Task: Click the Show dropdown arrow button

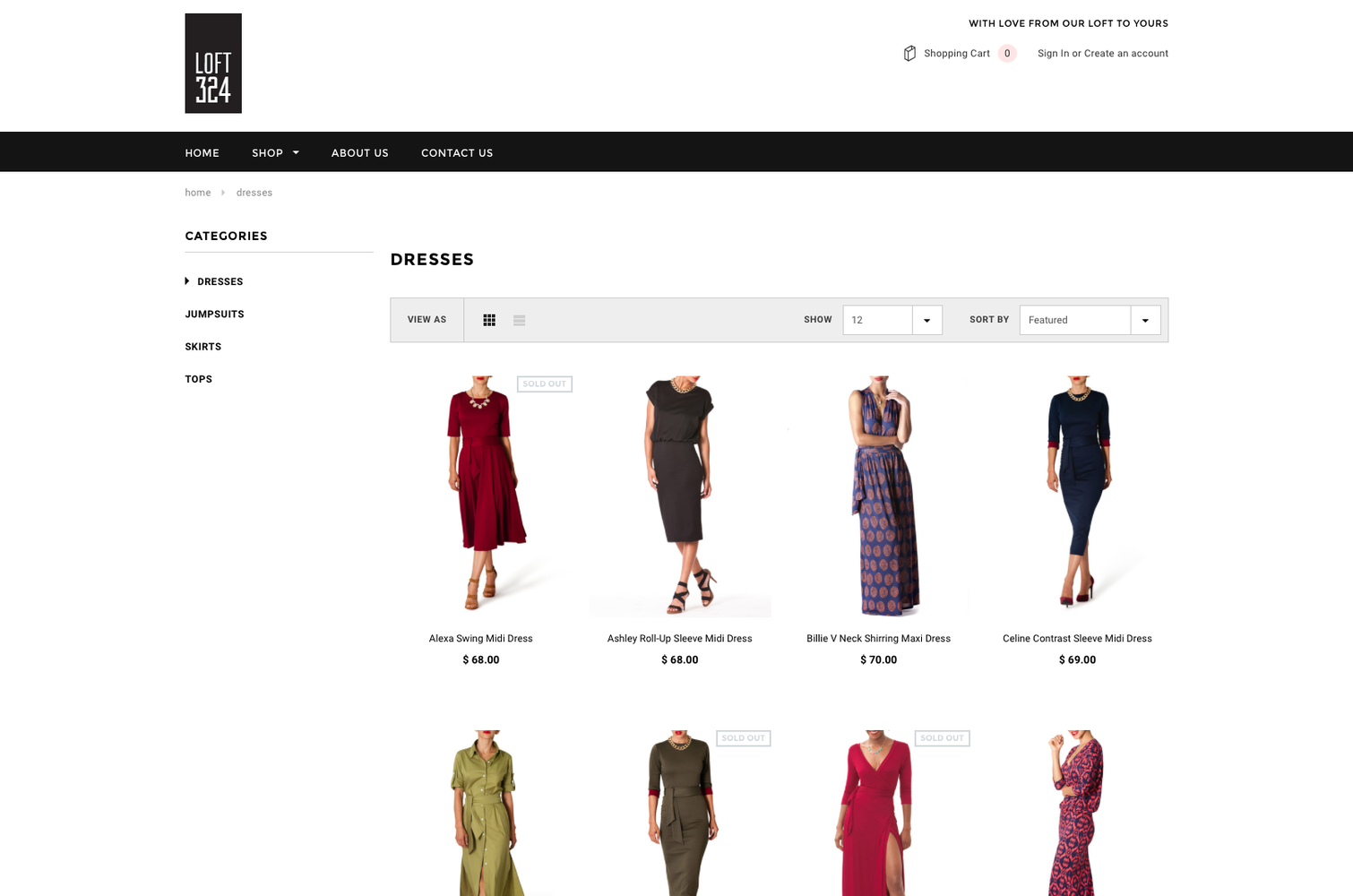Action: [x=927, y=320]
